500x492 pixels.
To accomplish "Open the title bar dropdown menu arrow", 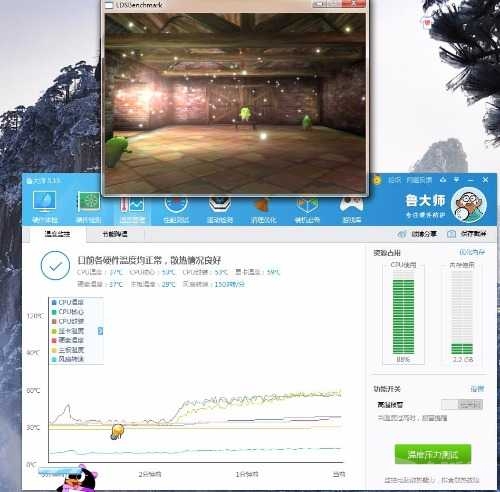I will (x=456, y=180).
